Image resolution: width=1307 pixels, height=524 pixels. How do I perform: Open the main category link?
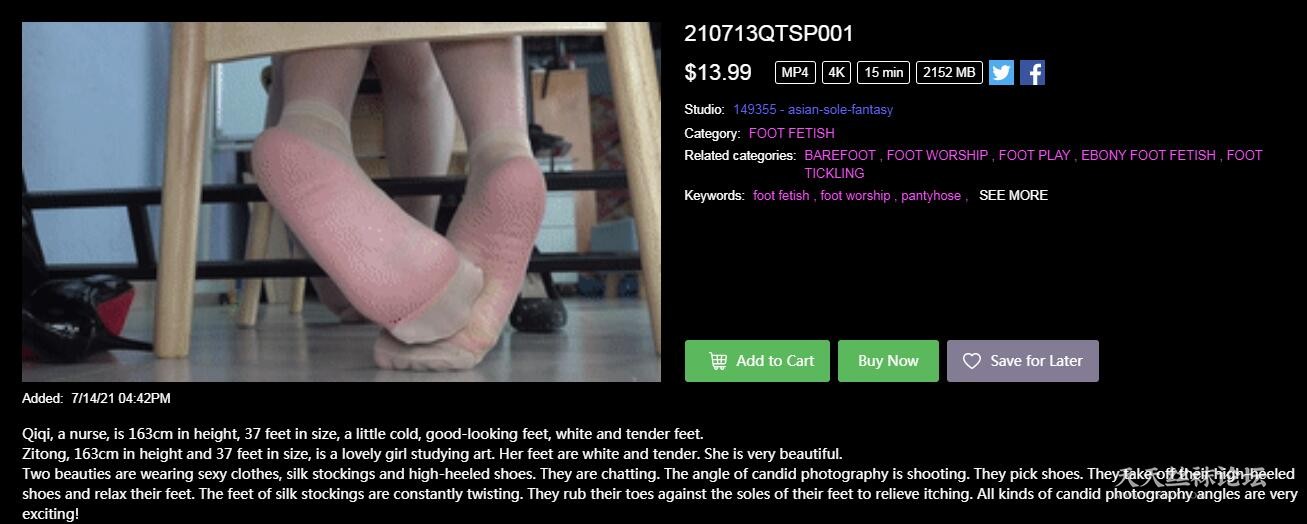791,133
